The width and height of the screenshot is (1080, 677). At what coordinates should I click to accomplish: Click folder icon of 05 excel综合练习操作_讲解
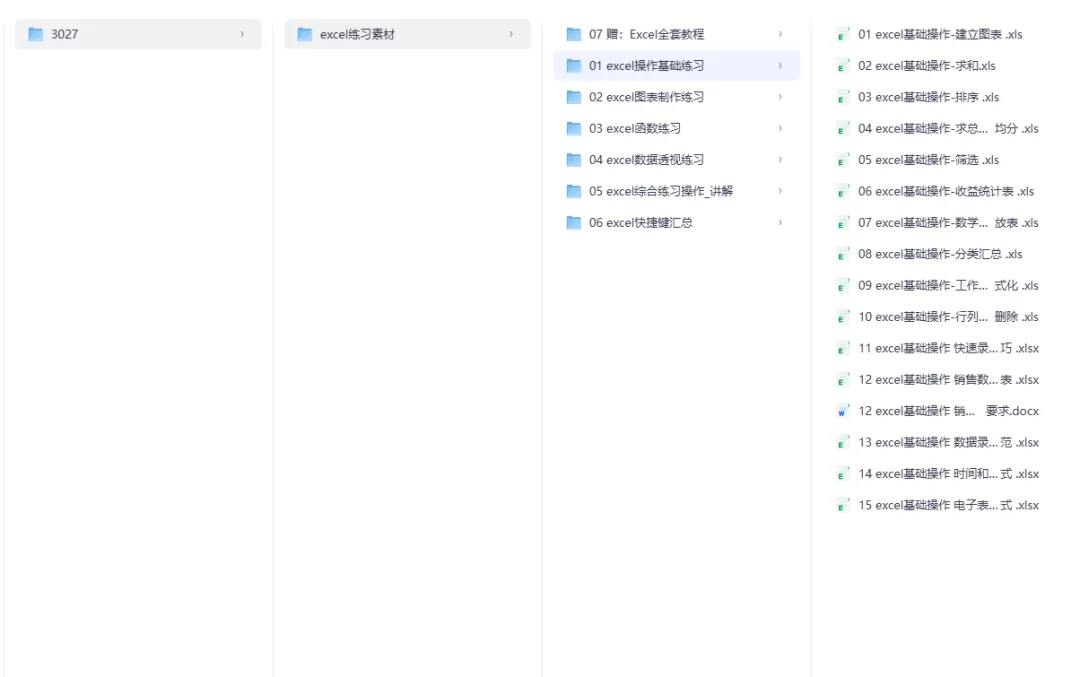[574, 191]
